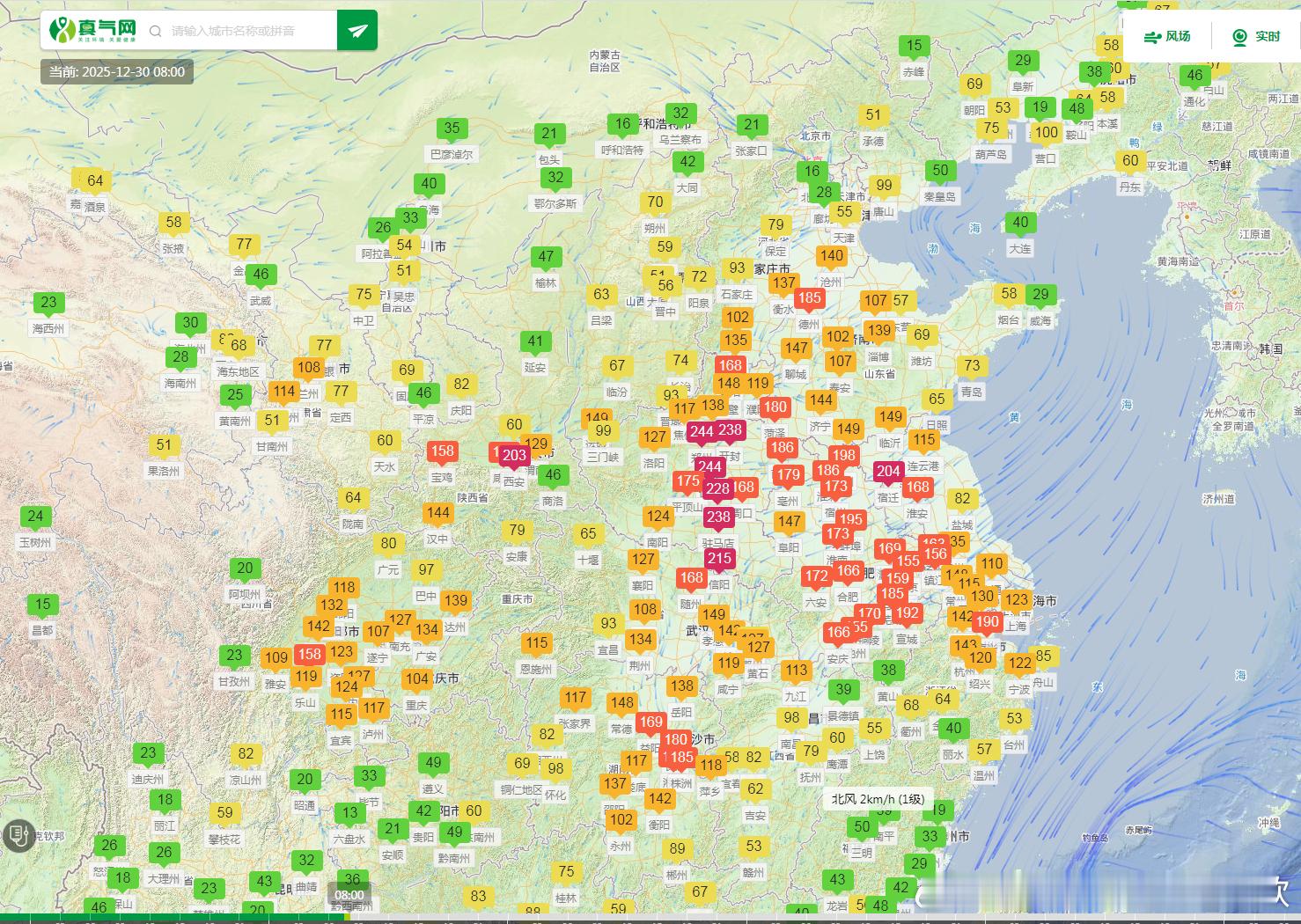Screen dimensions: 1301x924
Task: Click the 榆林 AQI 47 marker
Action: click(x=546, y=259)
